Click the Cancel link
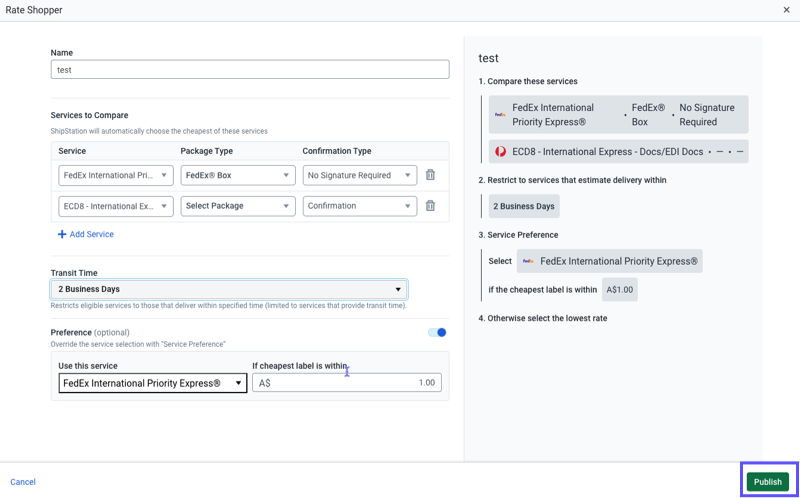This screenshot has height=498, width=800. (x=23, y=482)
